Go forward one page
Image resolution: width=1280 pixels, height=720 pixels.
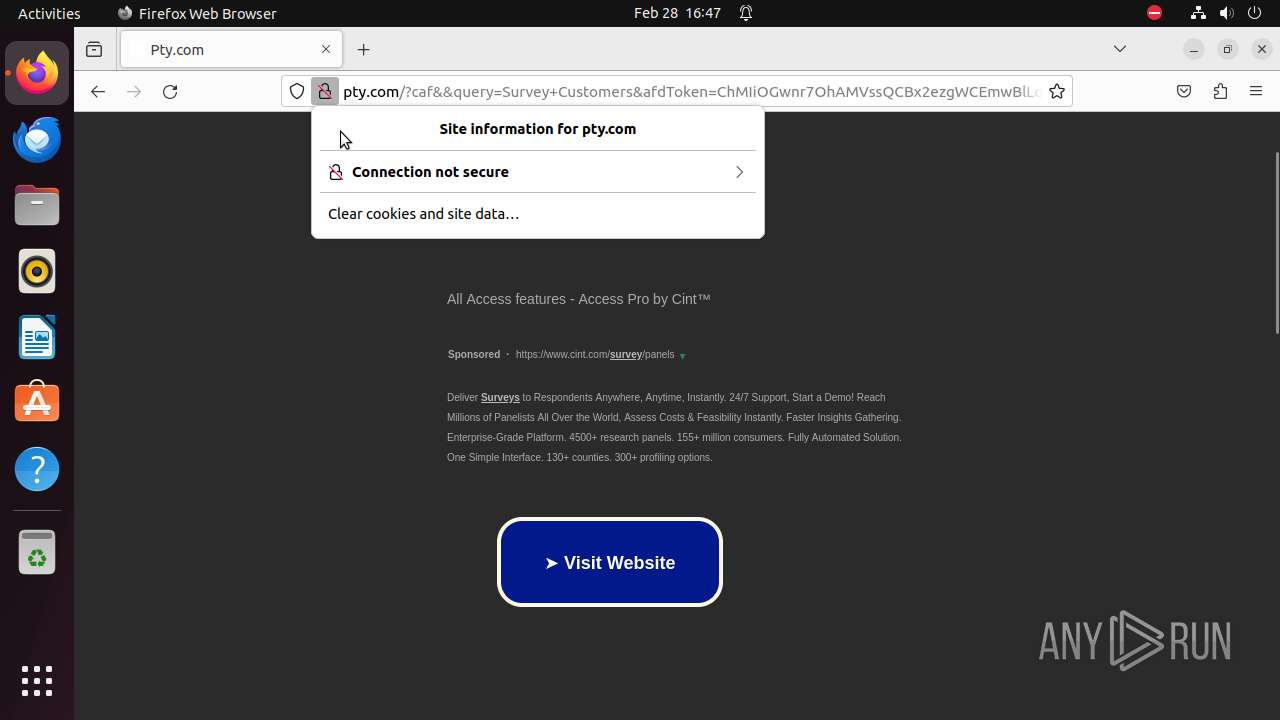coord(134,91)
